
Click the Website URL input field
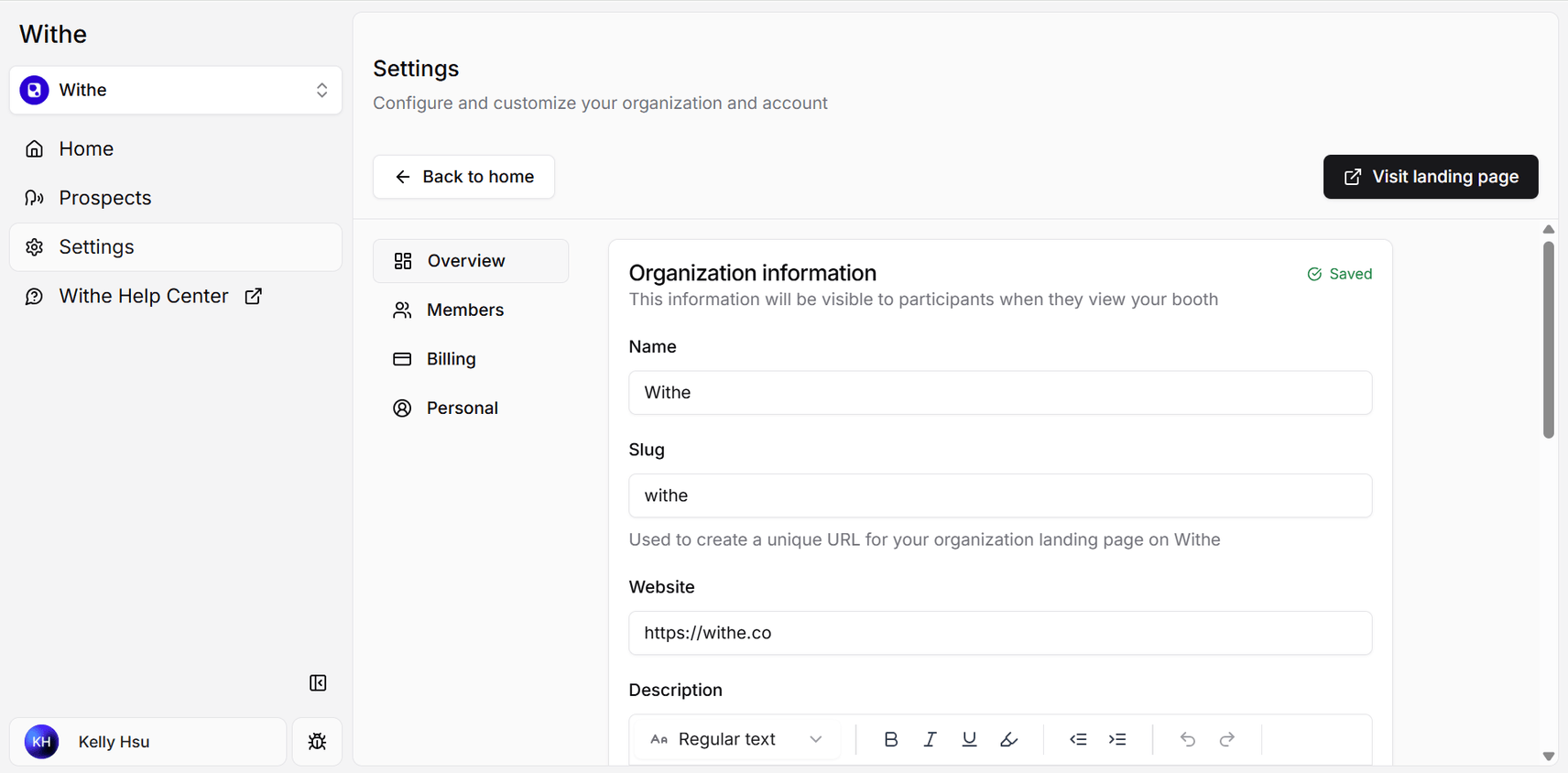click(x=1000, y=633)
